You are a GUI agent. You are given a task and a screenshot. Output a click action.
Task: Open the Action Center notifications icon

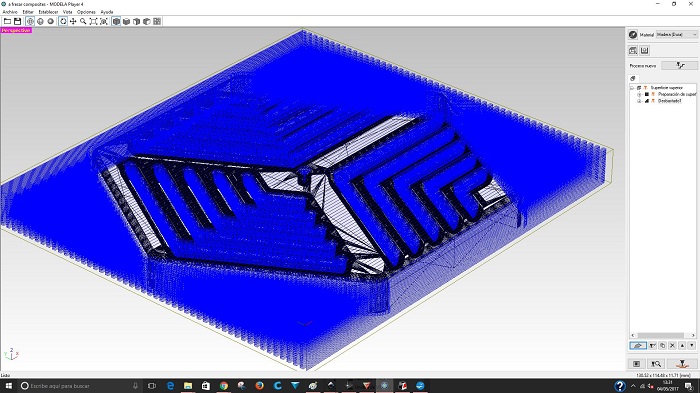point(690,386)
